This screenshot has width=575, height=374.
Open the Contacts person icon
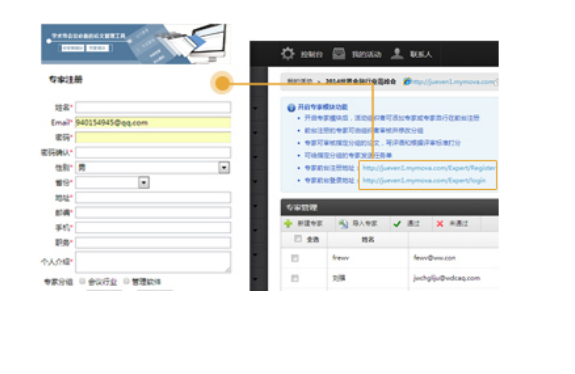click(397, 54)
